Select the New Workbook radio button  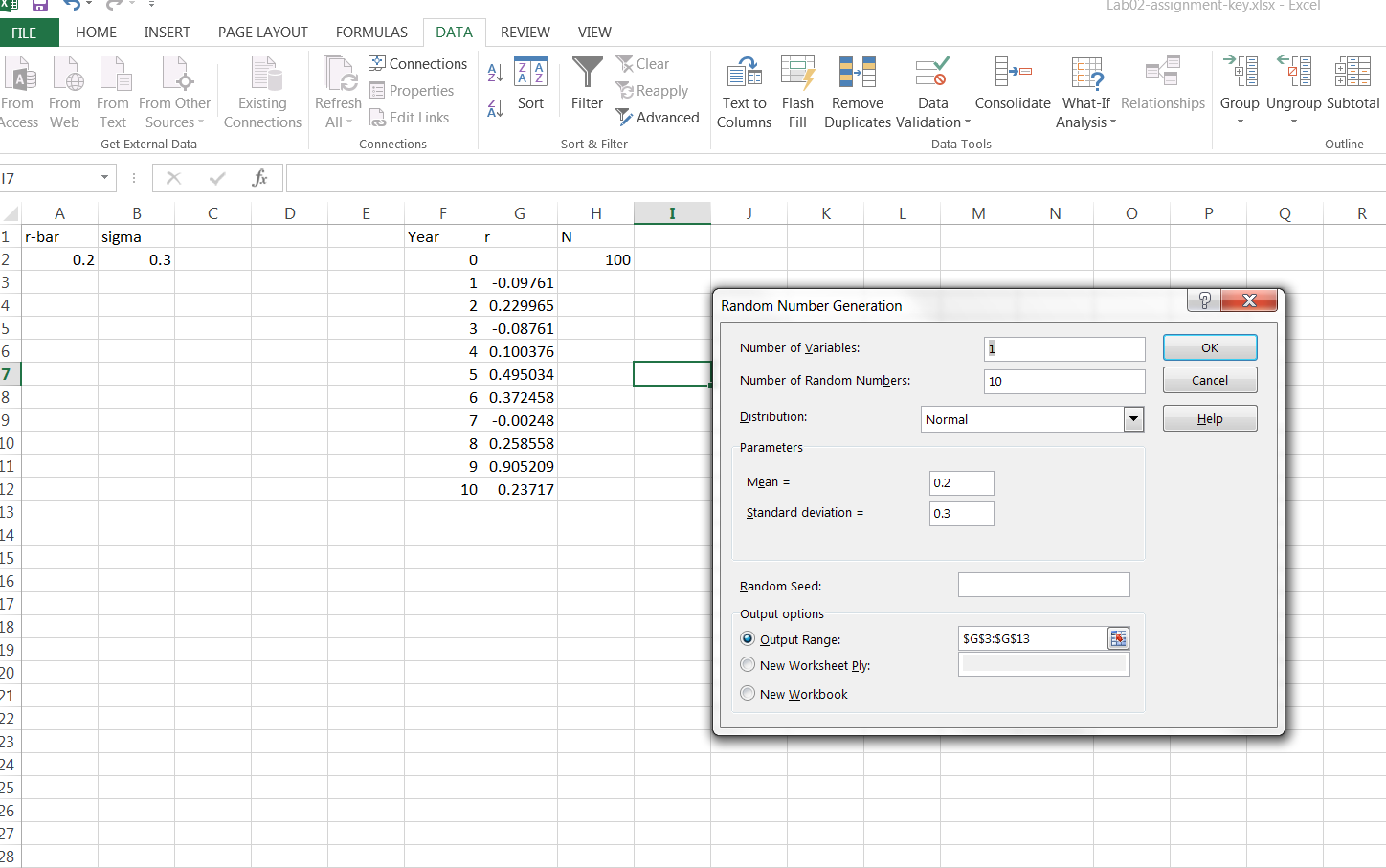click(748, 693)
